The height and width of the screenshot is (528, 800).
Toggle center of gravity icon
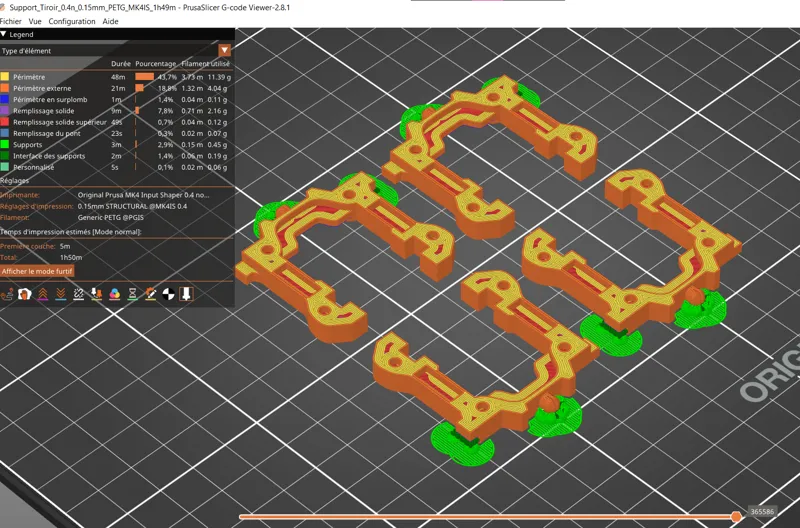click(x=168, y=294)
